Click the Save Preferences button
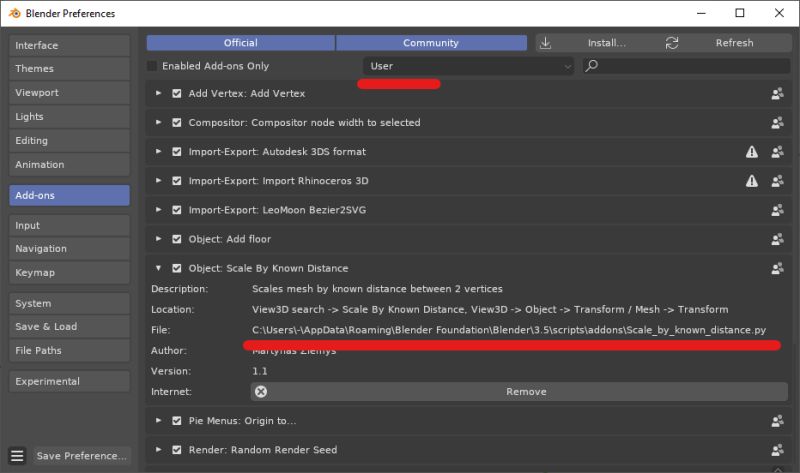Screen dimensions: 800x473 click(82, 456)
